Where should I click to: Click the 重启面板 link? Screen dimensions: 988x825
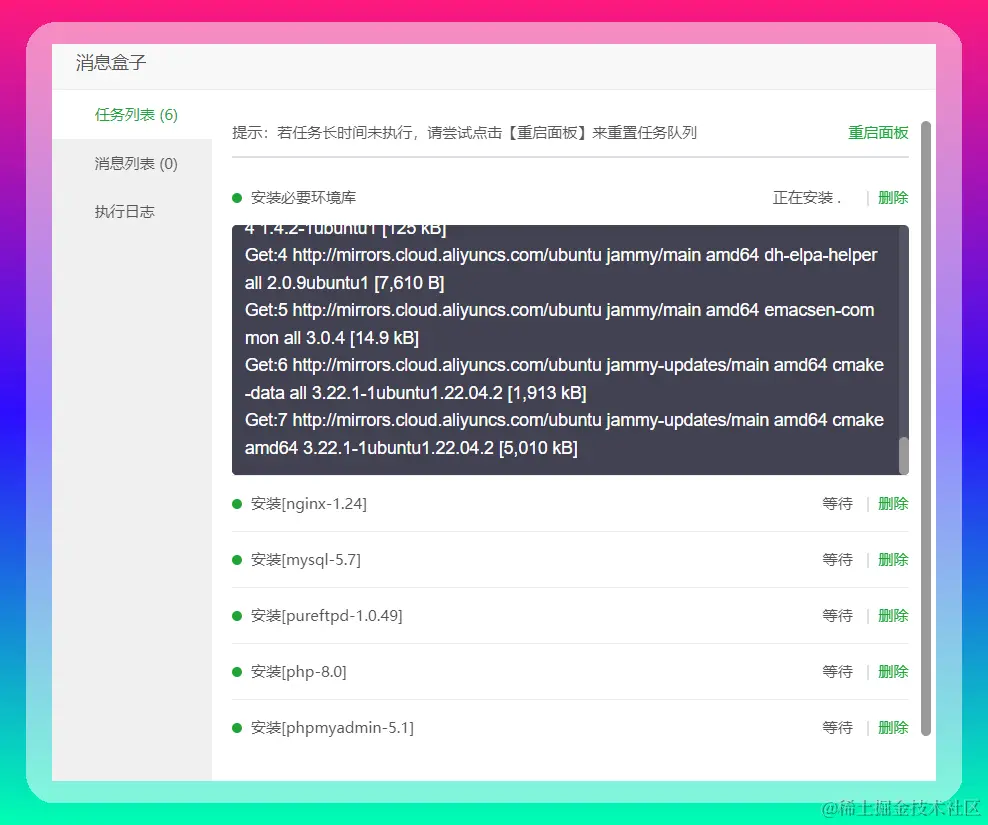(878, 133)
